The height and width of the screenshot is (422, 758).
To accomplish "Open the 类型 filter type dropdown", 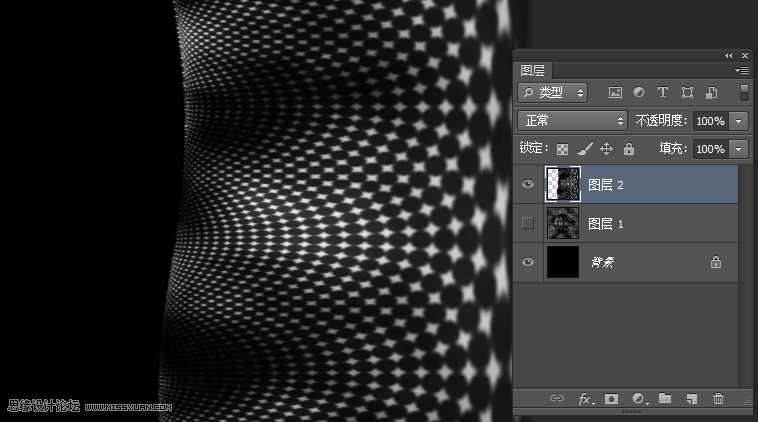I will pos(553,93).
